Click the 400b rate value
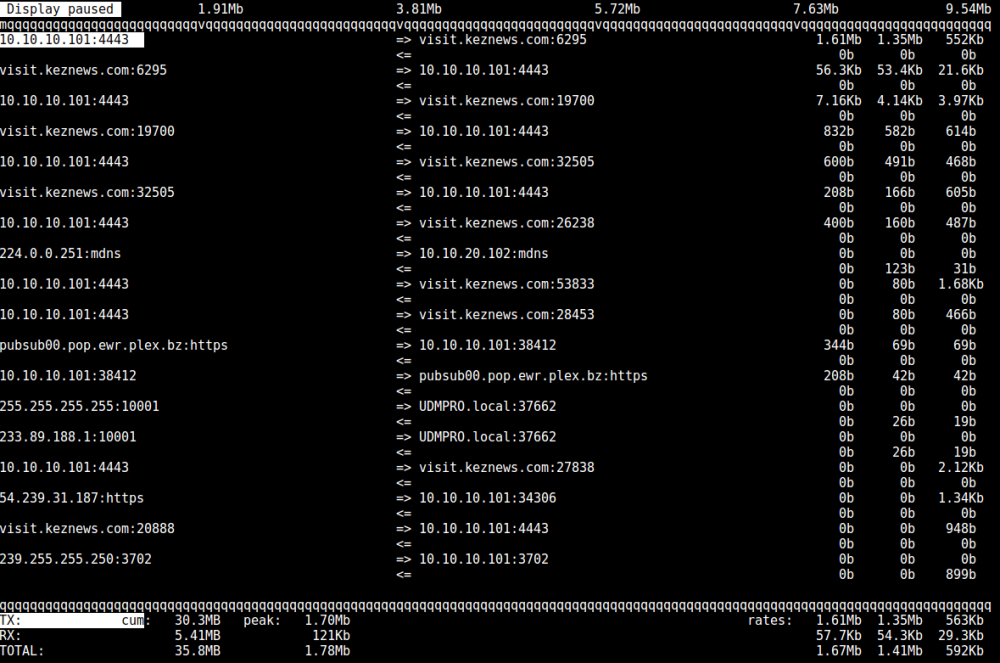Image resolution: width=1000 pixels, height=663 pixels. (x=839, y=223)
